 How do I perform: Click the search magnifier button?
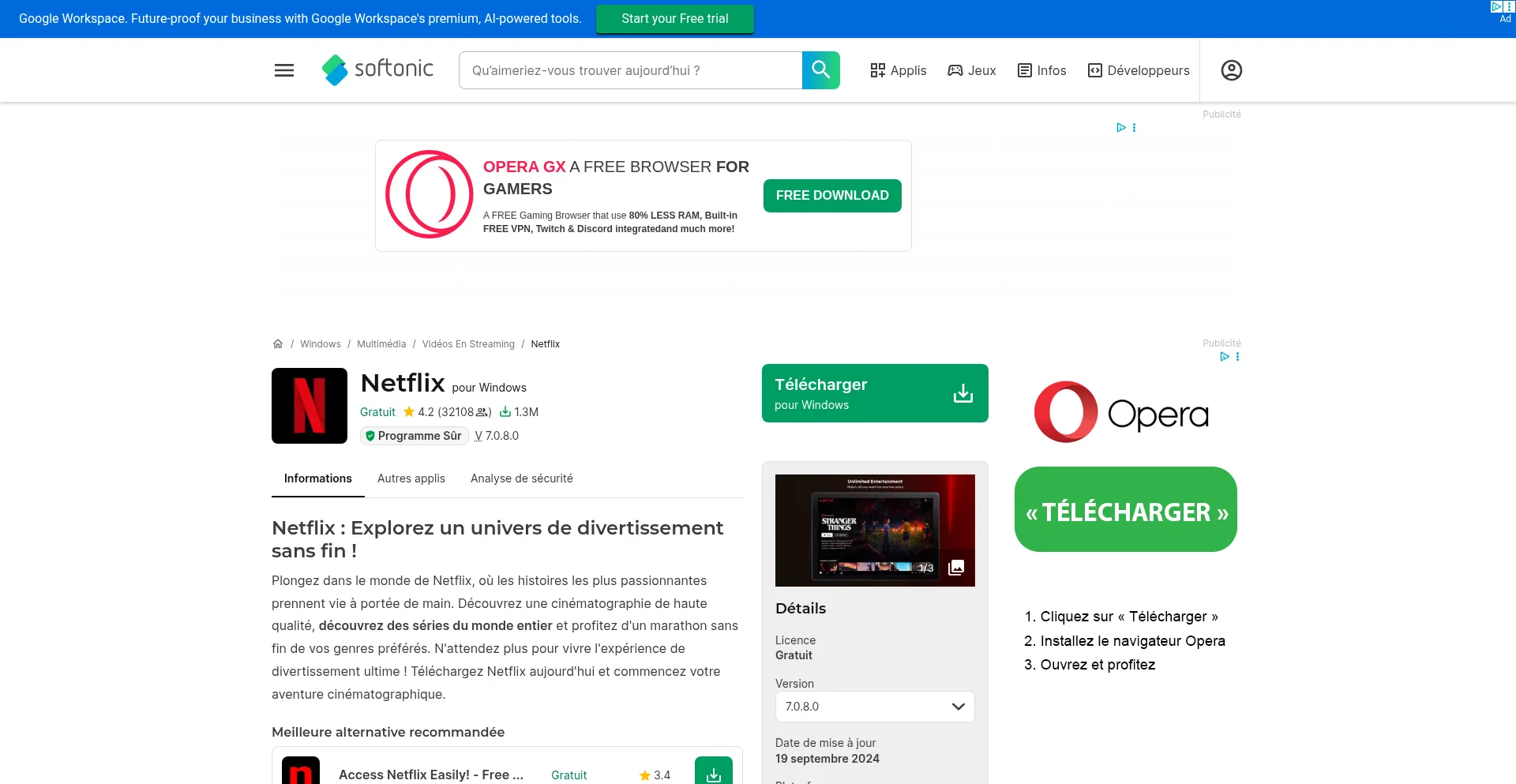pos(821,70)
